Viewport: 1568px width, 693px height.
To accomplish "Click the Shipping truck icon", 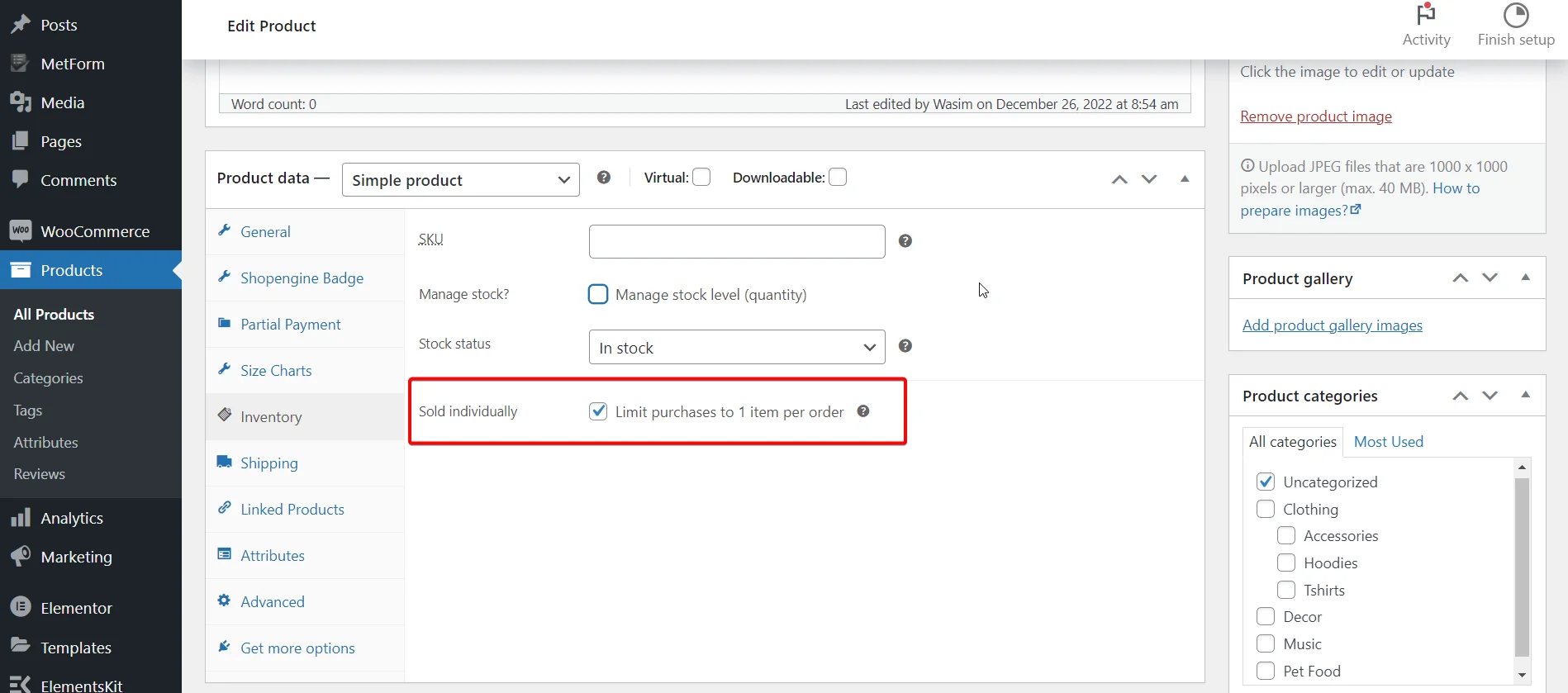I will pos(224,462).
